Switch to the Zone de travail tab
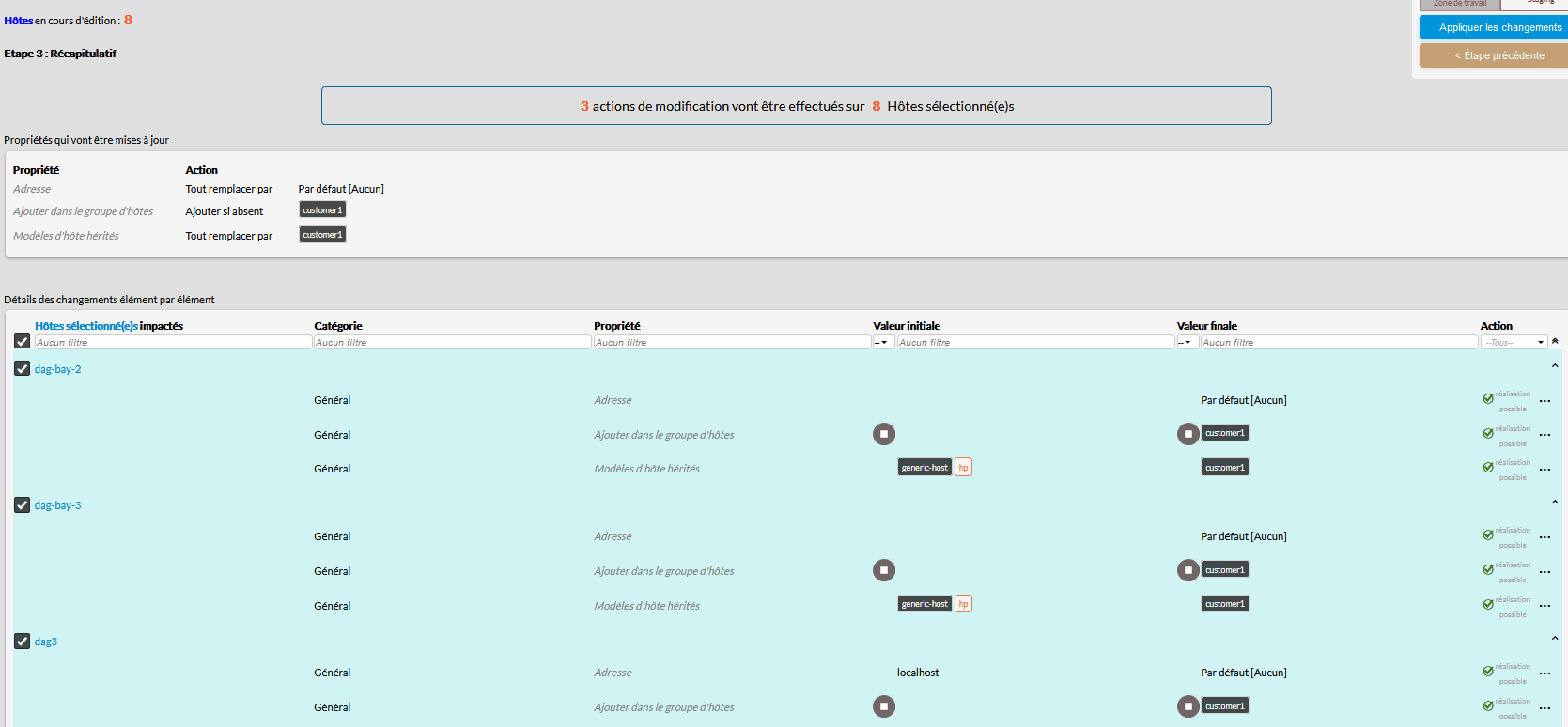 point(1459,4)
